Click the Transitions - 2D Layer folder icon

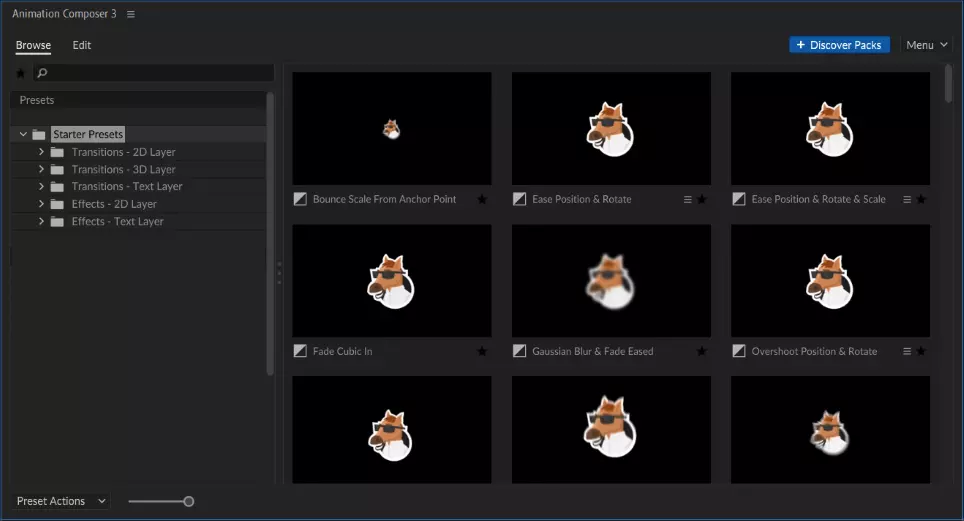[57, 152]
